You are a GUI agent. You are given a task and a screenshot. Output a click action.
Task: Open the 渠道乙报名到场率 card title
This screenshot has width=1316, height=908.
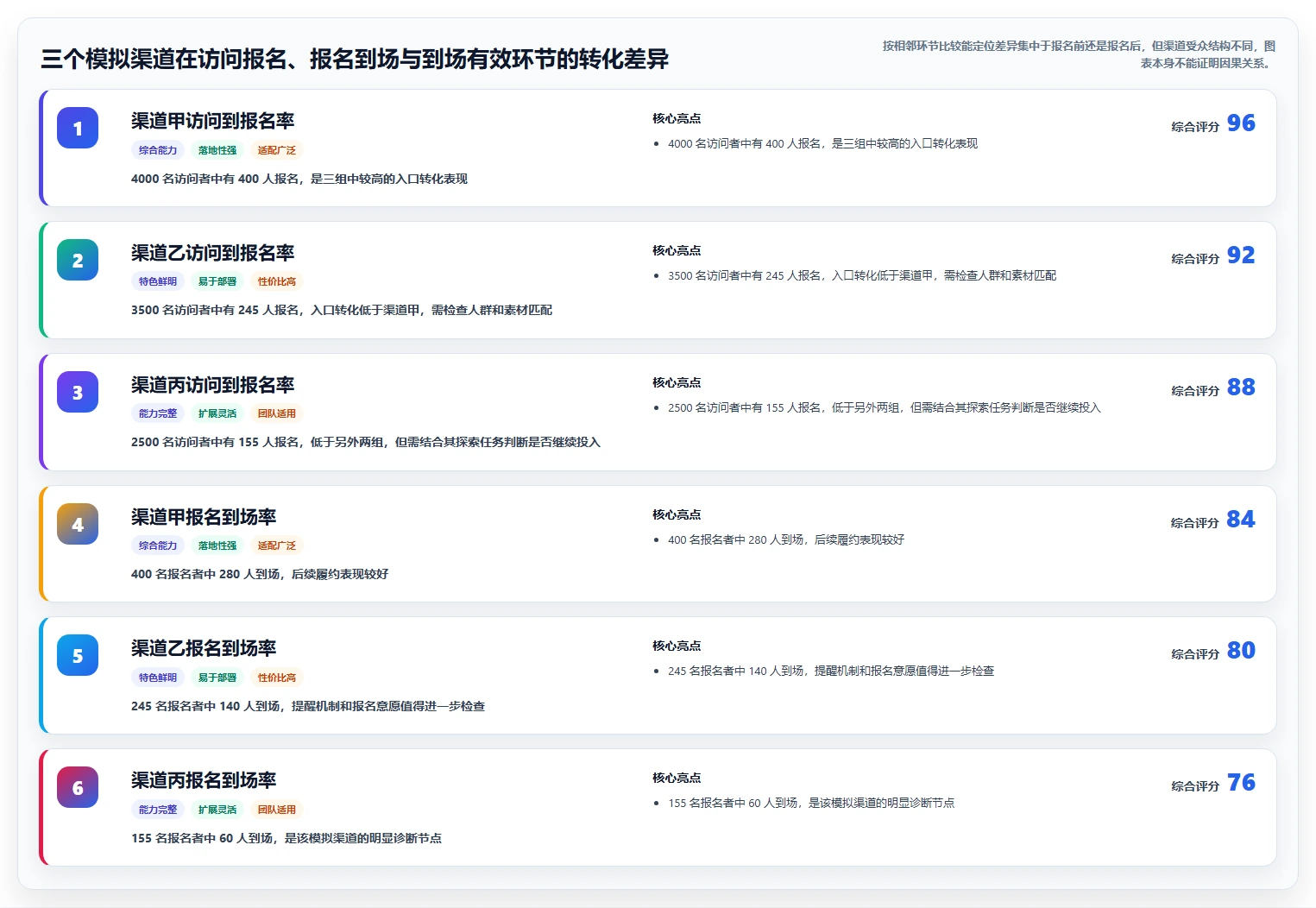pos(204,648)
